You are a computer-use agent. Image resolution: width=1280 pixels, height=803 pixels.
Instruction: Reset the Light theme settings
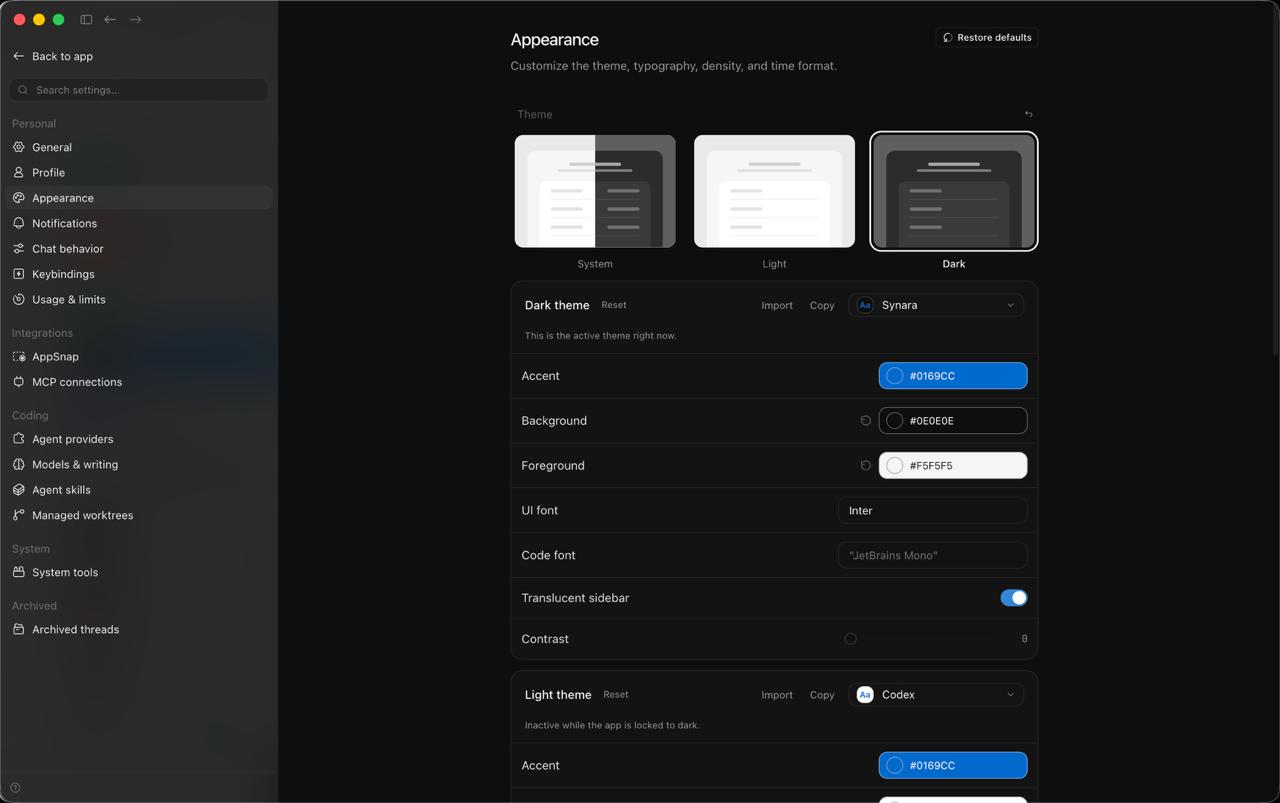[x=616, y=694]
